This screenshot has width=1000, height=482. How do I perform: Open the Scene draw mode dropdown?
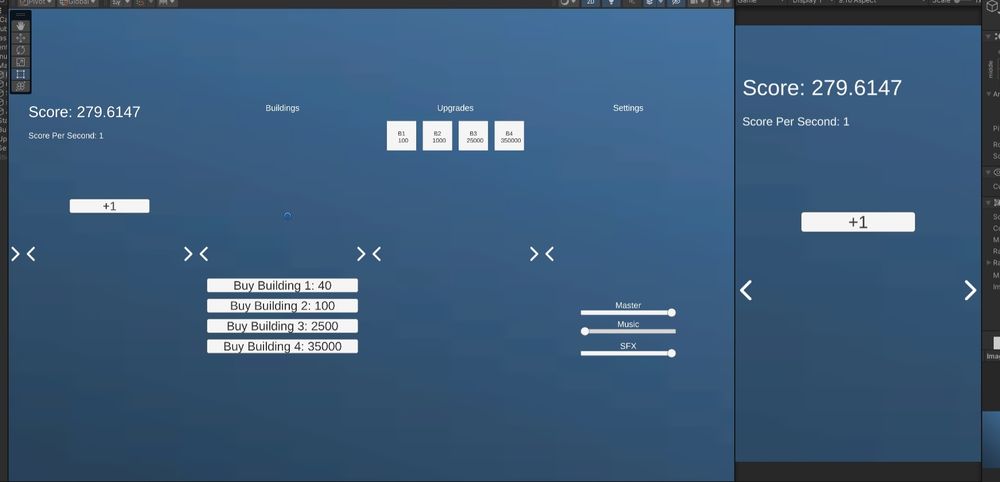[x=568, y=3]
